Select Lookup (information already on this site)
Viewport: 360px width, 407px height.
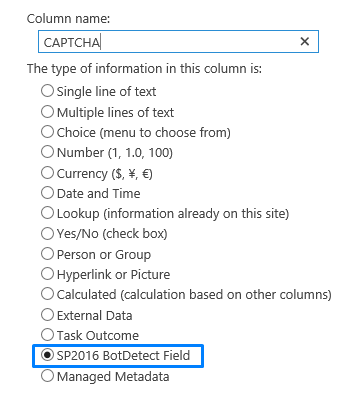point(47,213)
